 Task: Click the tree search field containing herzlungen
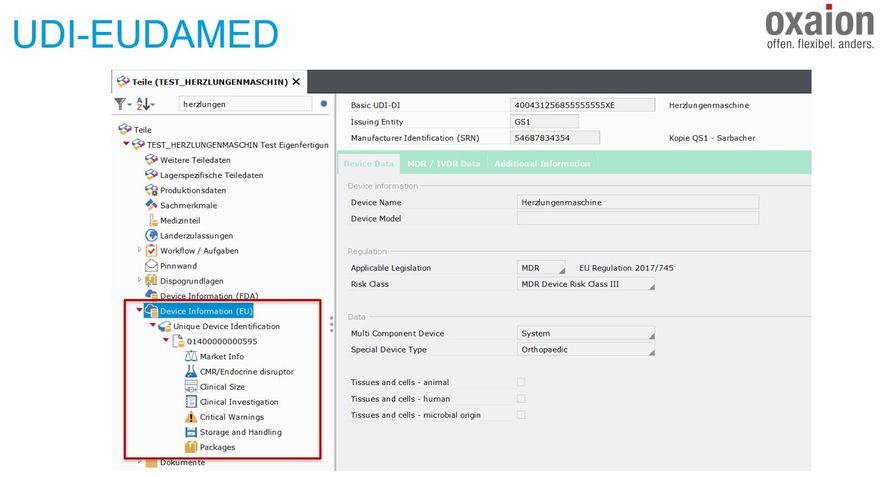(x=245, y=104)
